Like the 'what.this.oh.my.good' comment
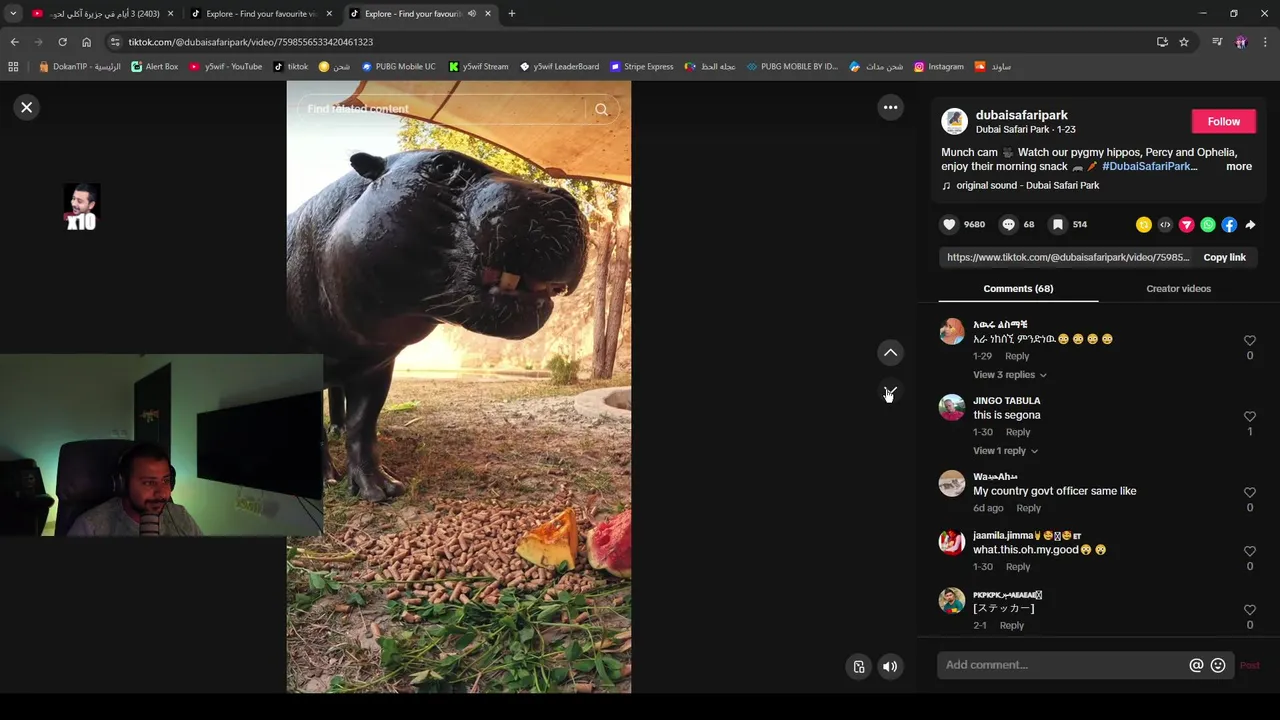Screen dimensions: 1280x720 click(1249, 551)
